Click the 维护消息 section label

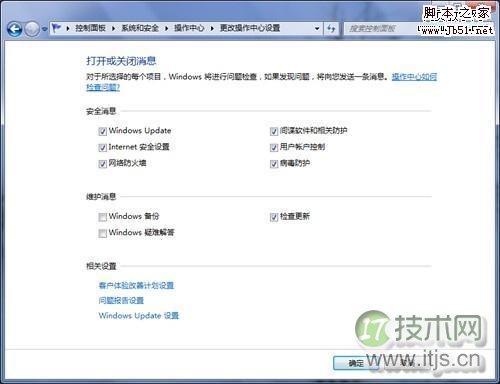[101, 197]
